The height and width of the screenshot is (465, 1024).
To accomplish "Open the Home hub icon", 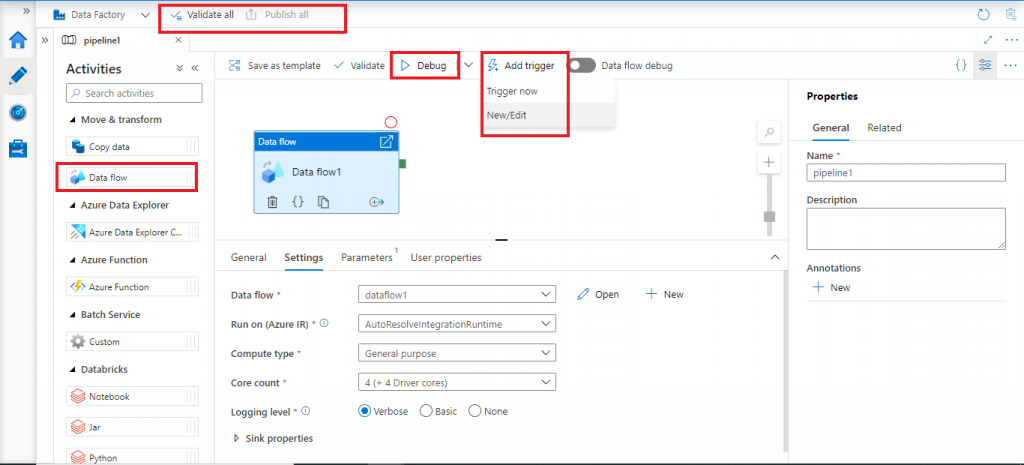I will pos(18,40).
